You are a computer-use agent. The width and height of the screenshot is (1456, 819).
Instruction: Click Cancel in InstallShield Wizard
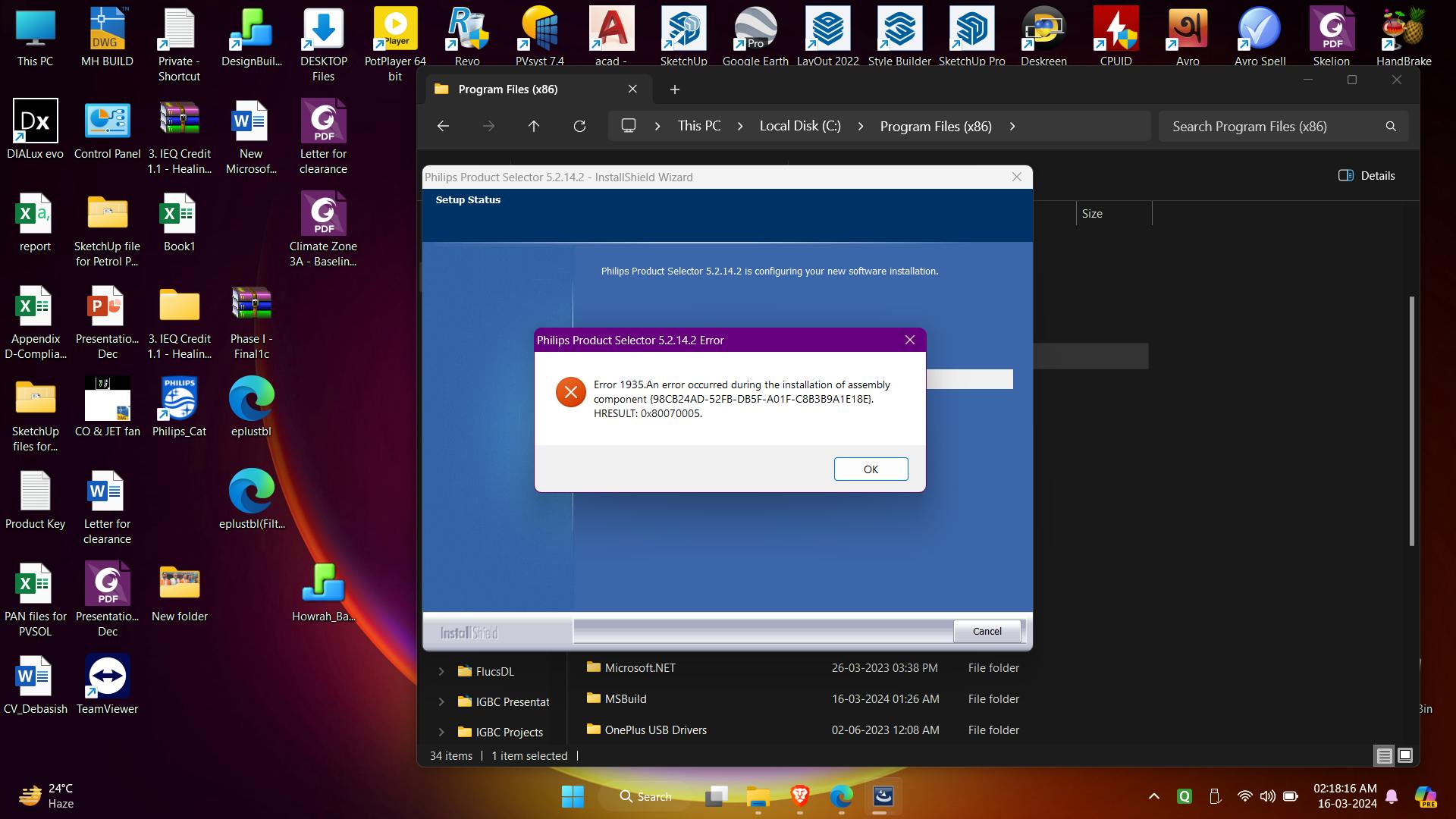coord(987,631)
